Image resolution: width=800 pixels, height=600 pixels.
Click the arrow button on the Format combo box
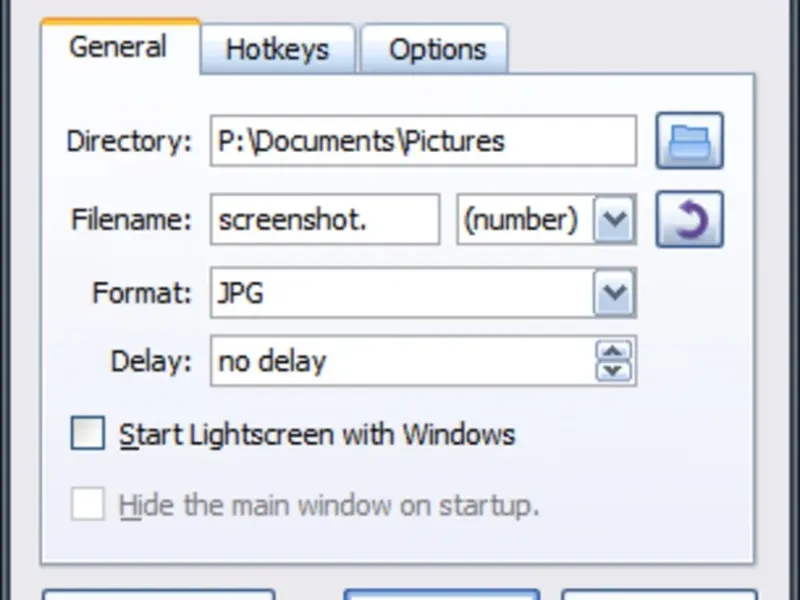click(x=614, y=293)
